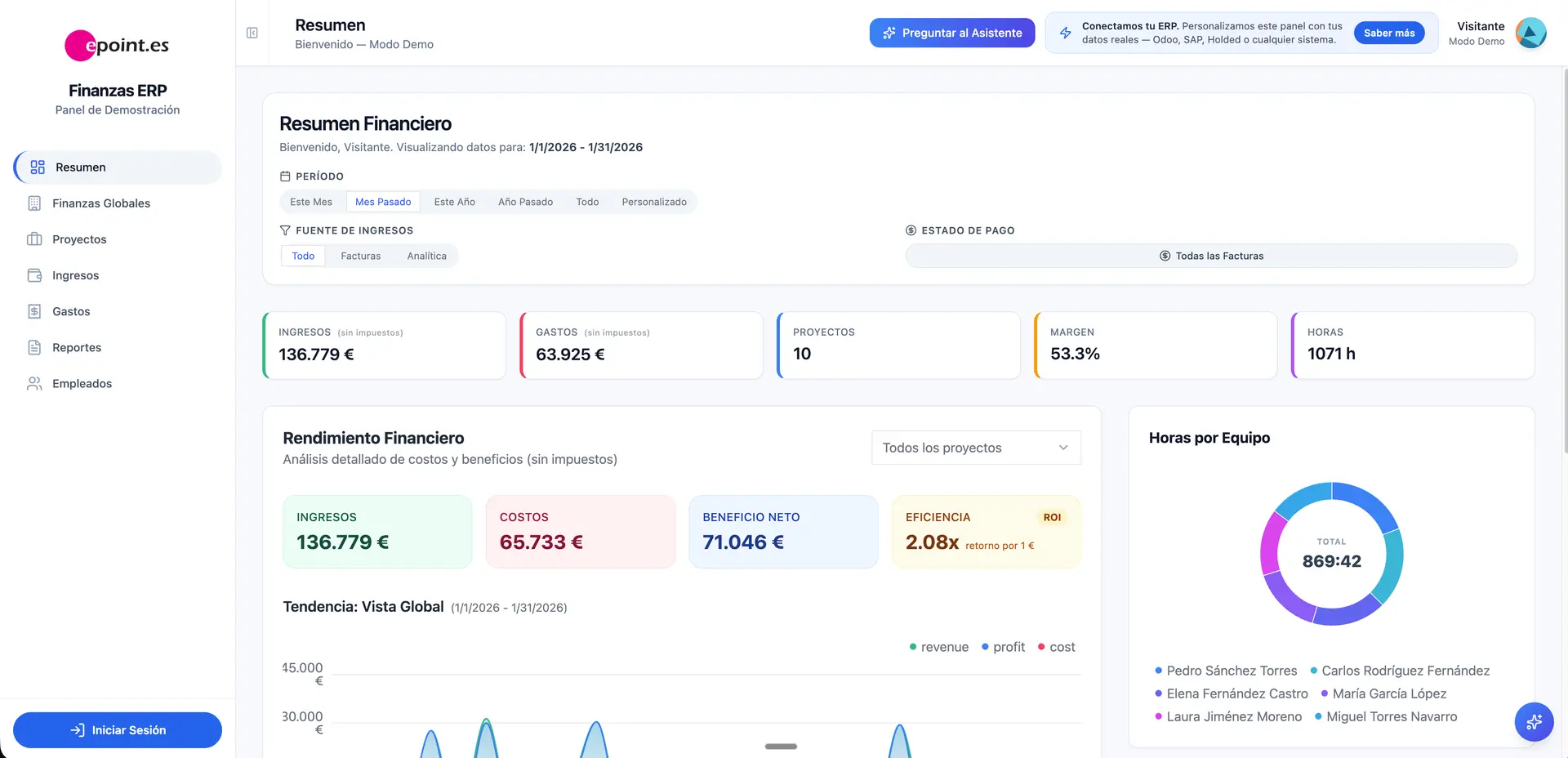Choose the Personalizado period tab

653,202
